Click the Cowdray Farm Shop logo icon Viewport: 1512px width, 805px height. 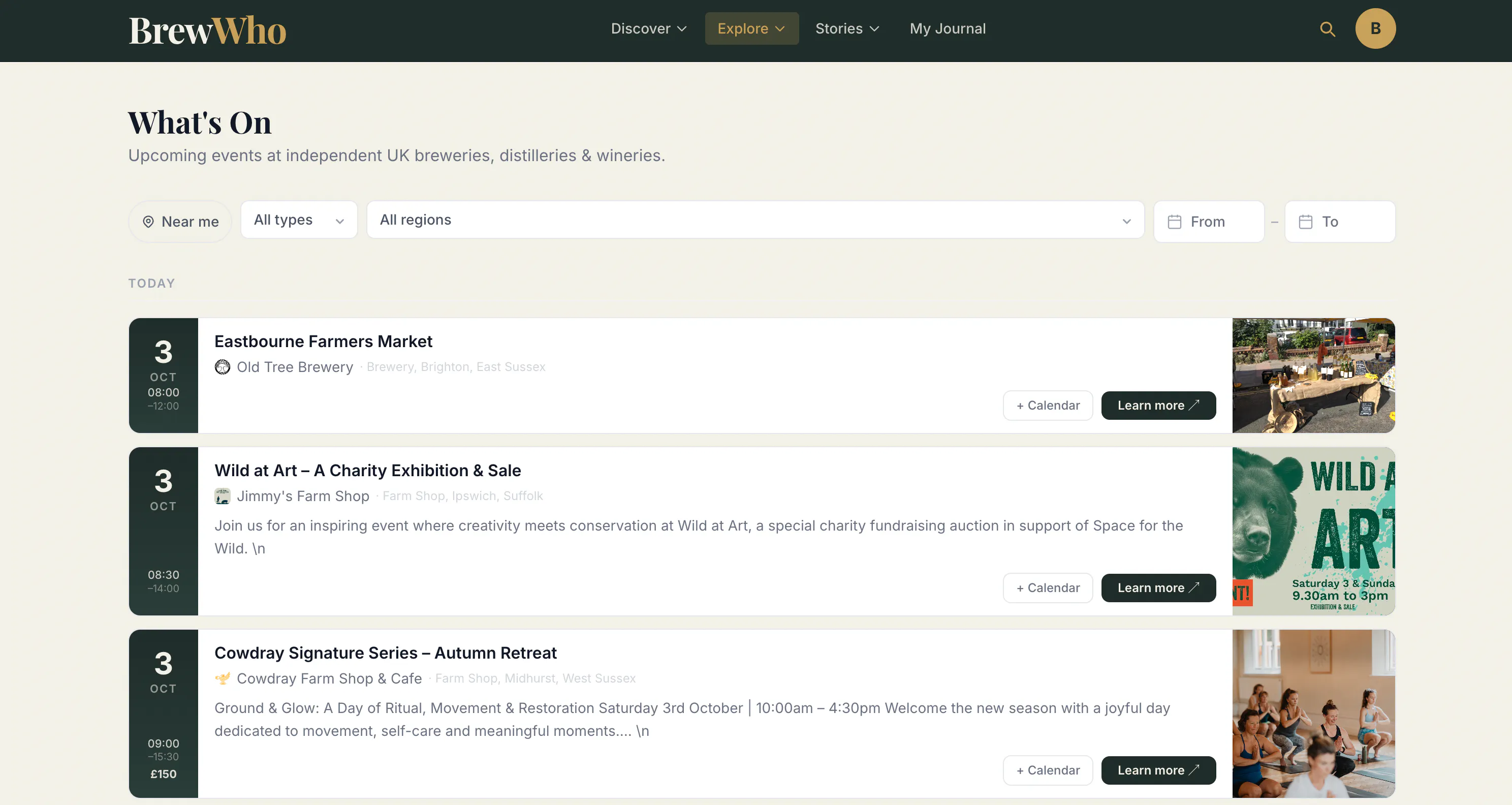coord(223,679)
